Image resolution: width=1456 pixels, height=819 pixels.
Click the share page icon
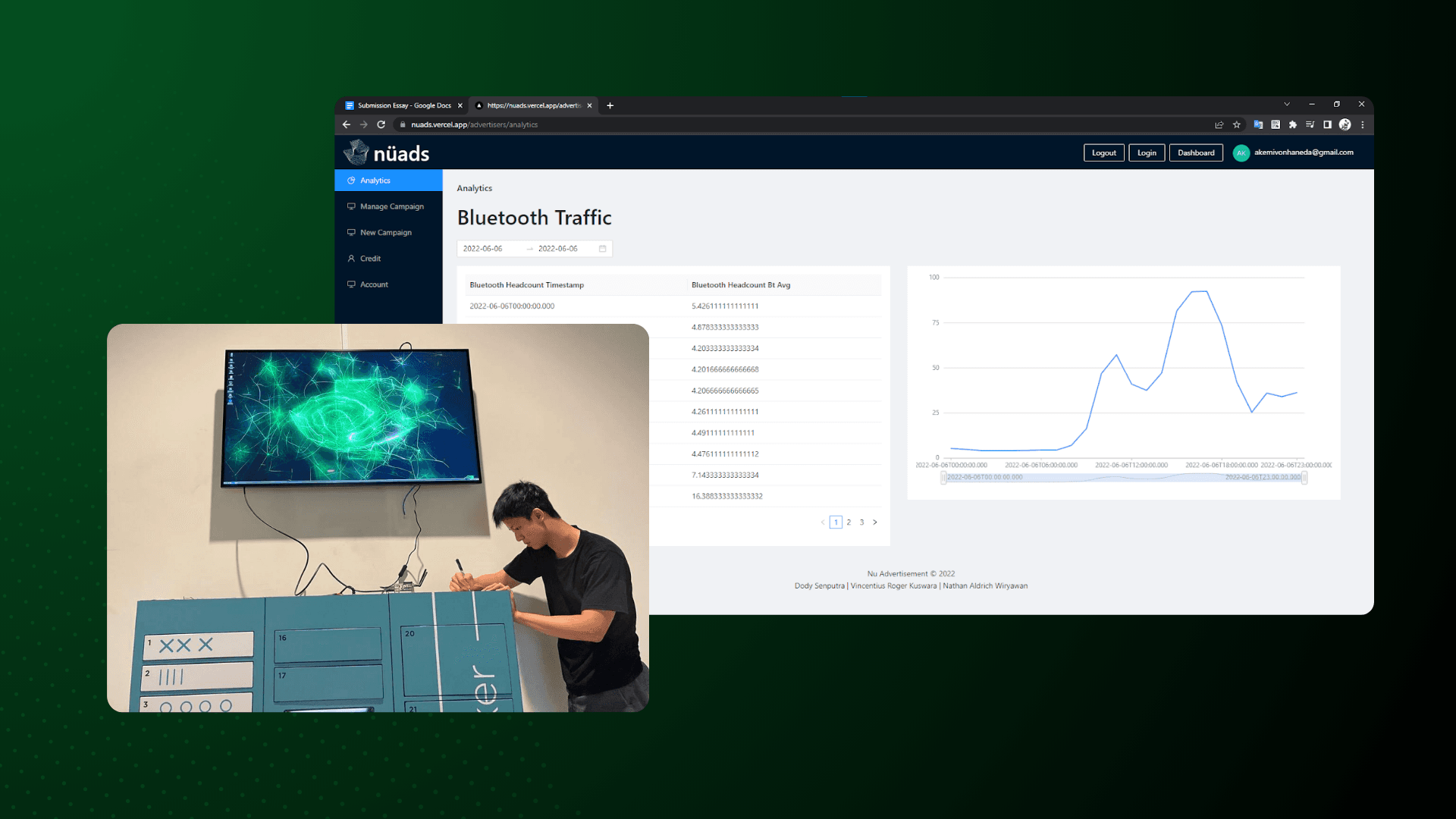click(x=1219, y=125)
